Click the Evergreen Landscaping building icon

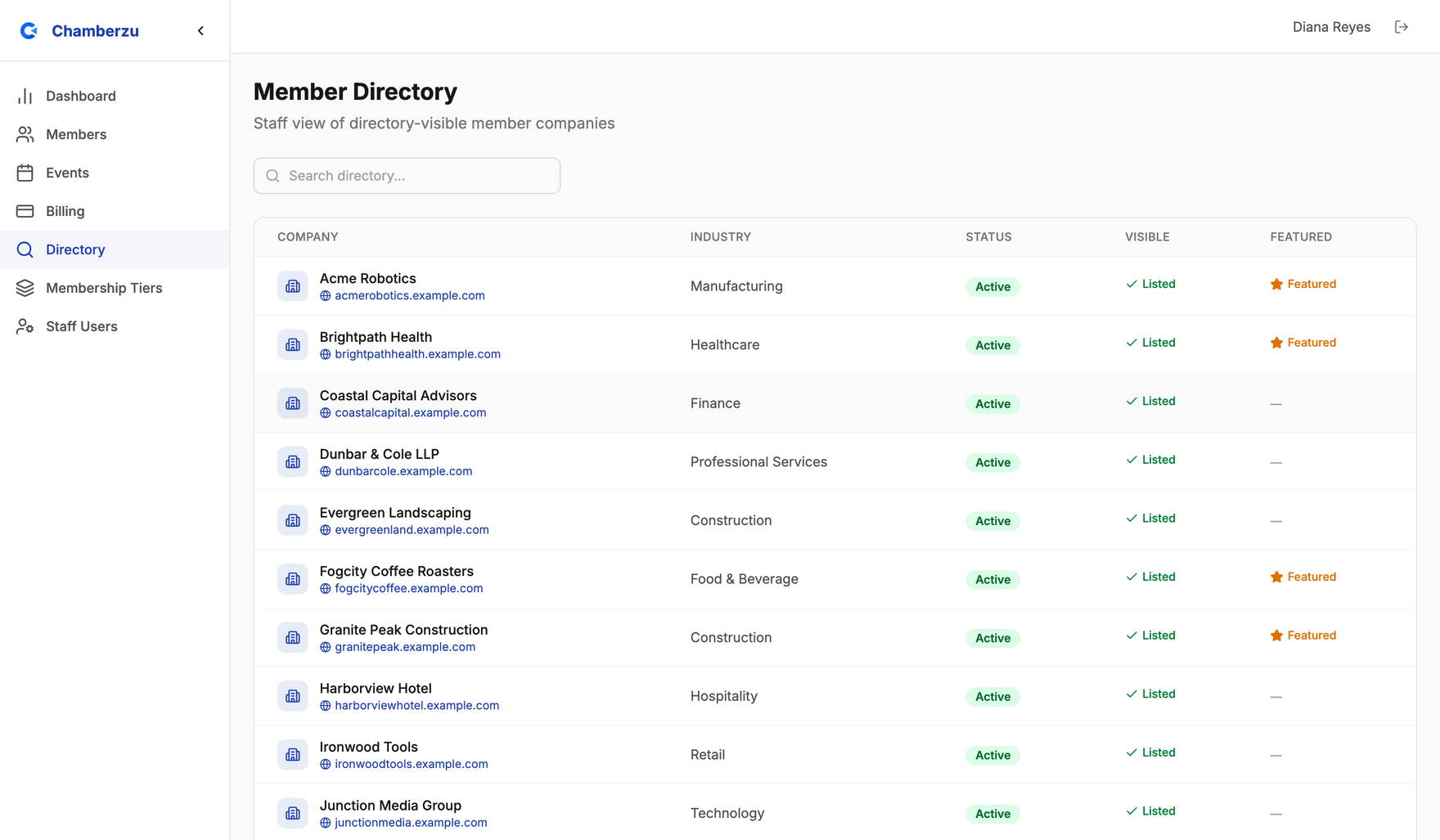pos(293,520)
